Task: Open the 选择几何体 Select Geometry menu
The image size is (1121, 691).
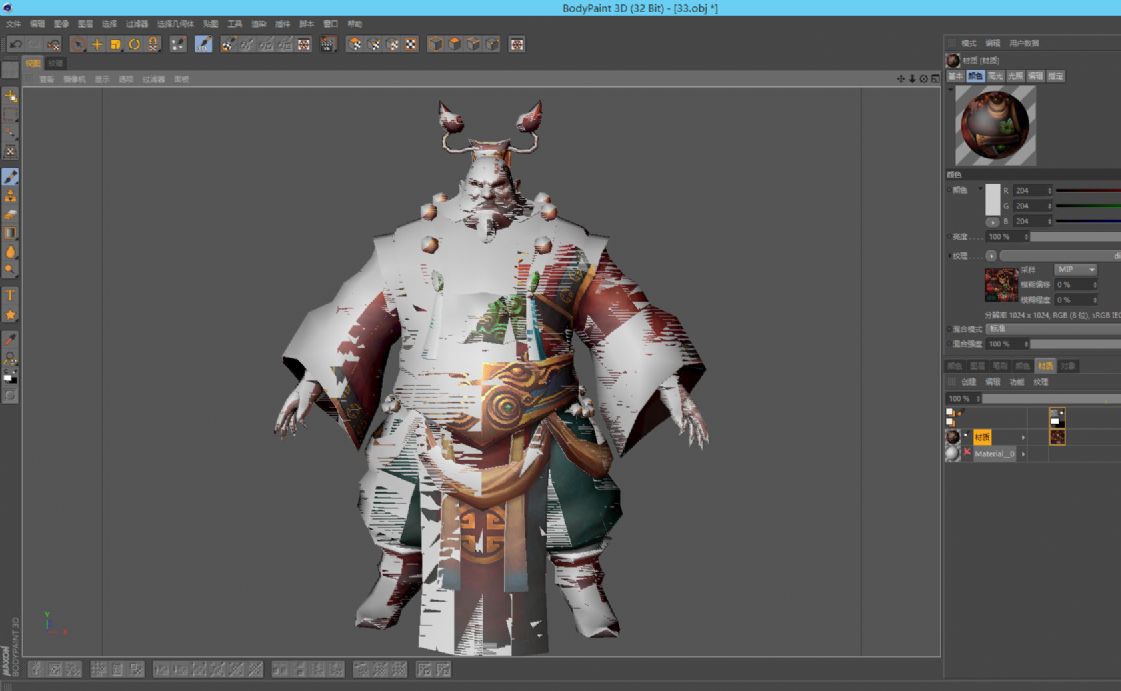Action: coord(175,24)
